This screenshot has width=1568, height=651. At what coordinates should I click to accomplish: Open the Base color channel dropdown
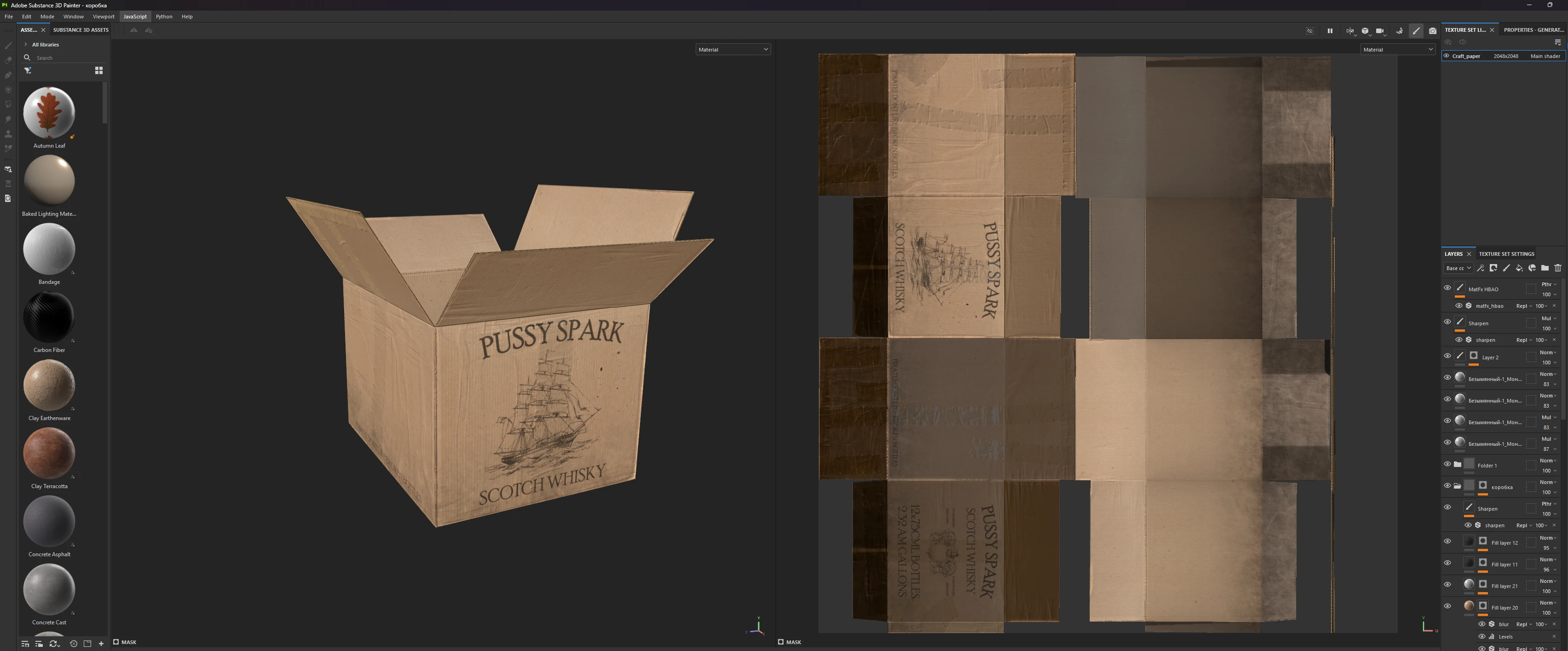[1457, 268]
